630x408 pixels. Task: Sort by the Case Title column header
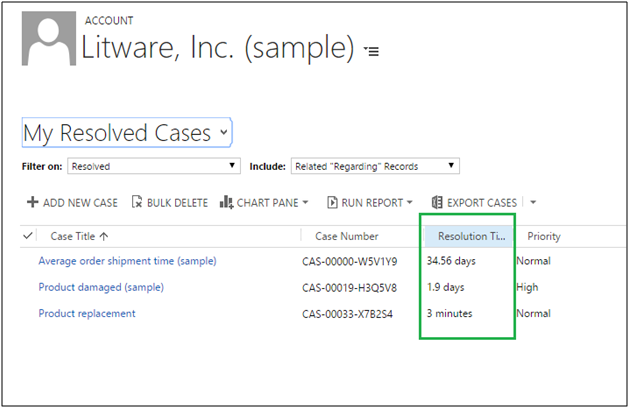(73, 236)
